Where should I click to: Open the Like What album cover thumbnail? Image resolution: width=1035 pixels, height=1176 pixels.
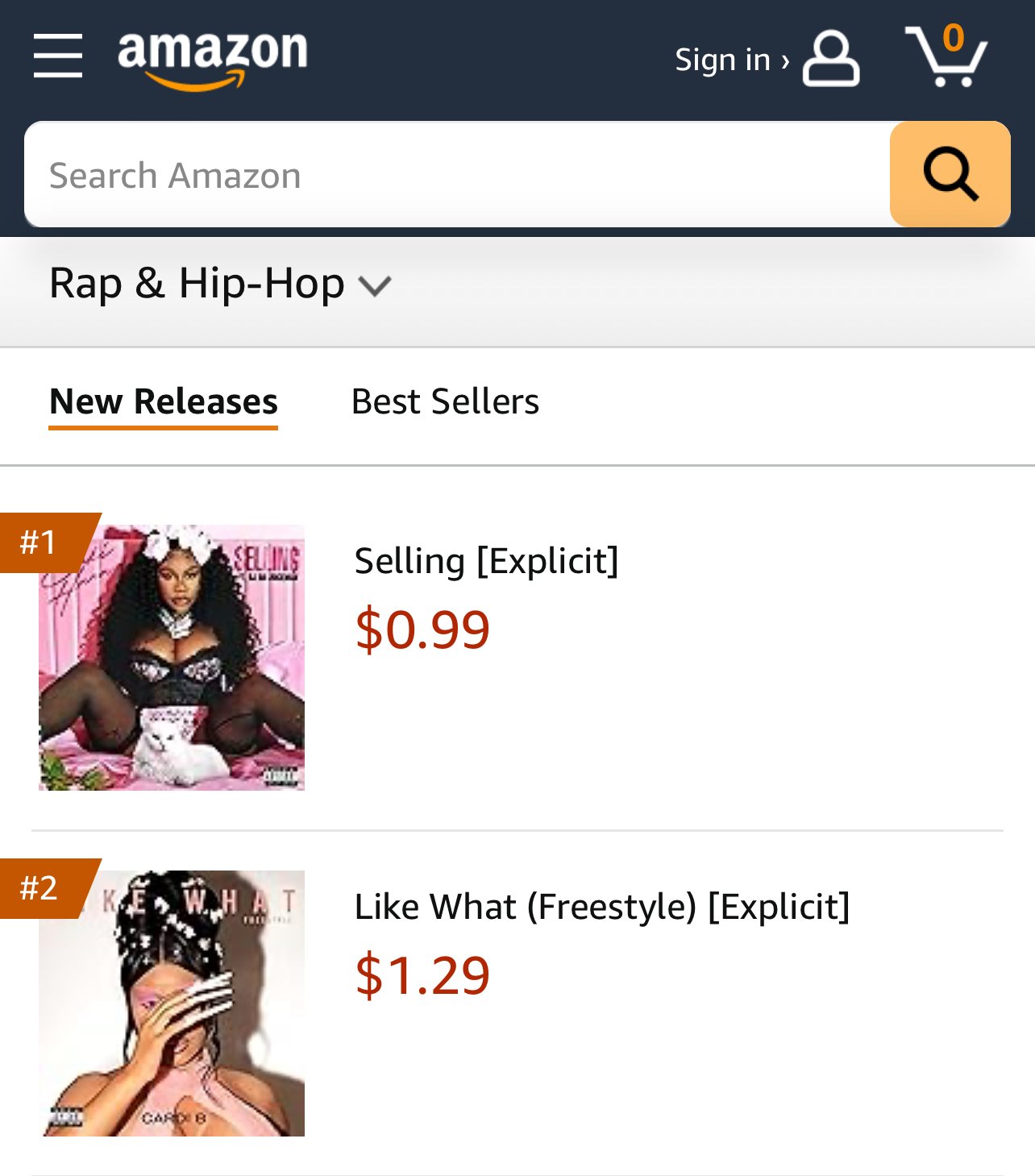[172, 1004]
